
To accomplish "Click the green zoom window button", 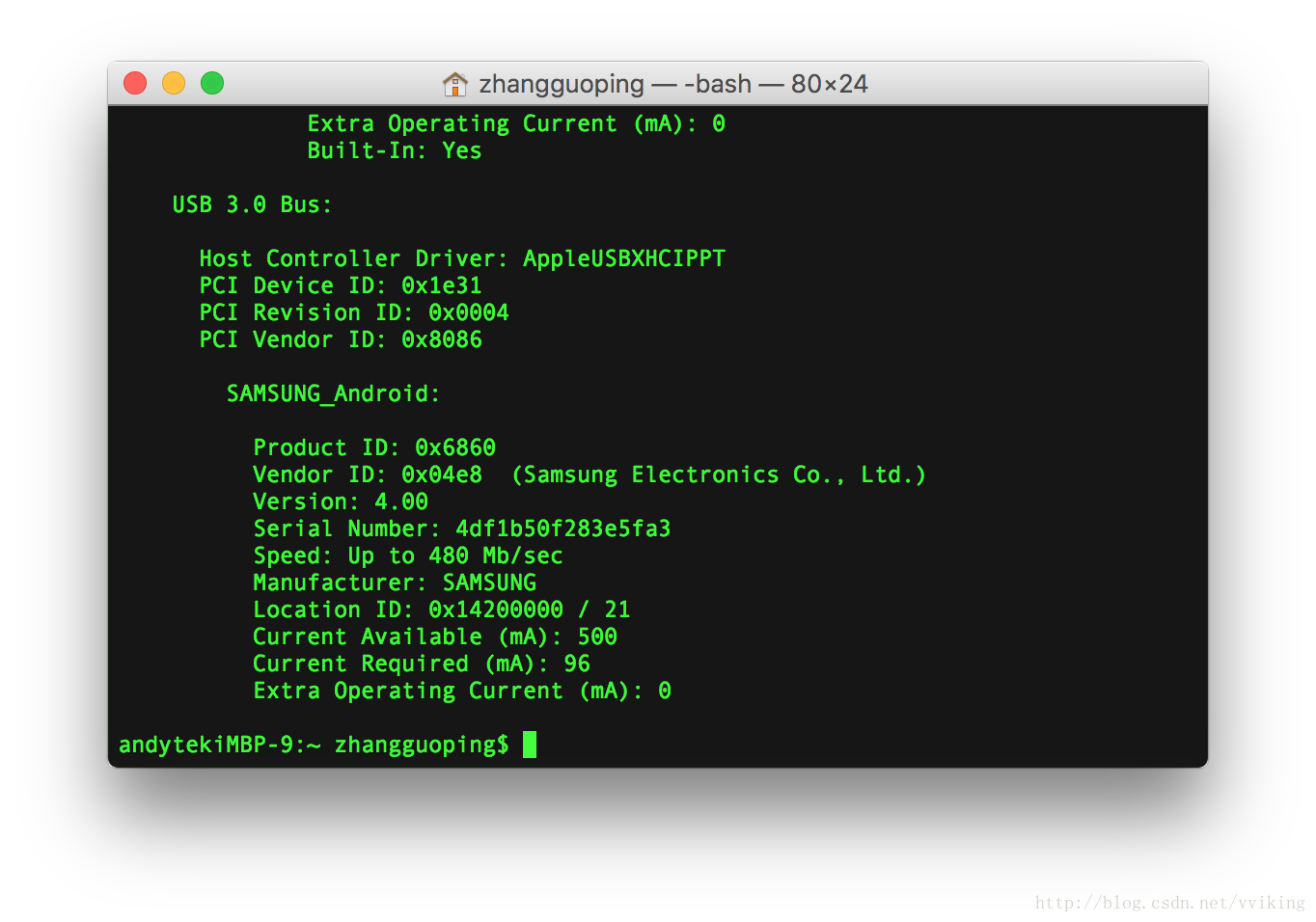I will 212,84.
